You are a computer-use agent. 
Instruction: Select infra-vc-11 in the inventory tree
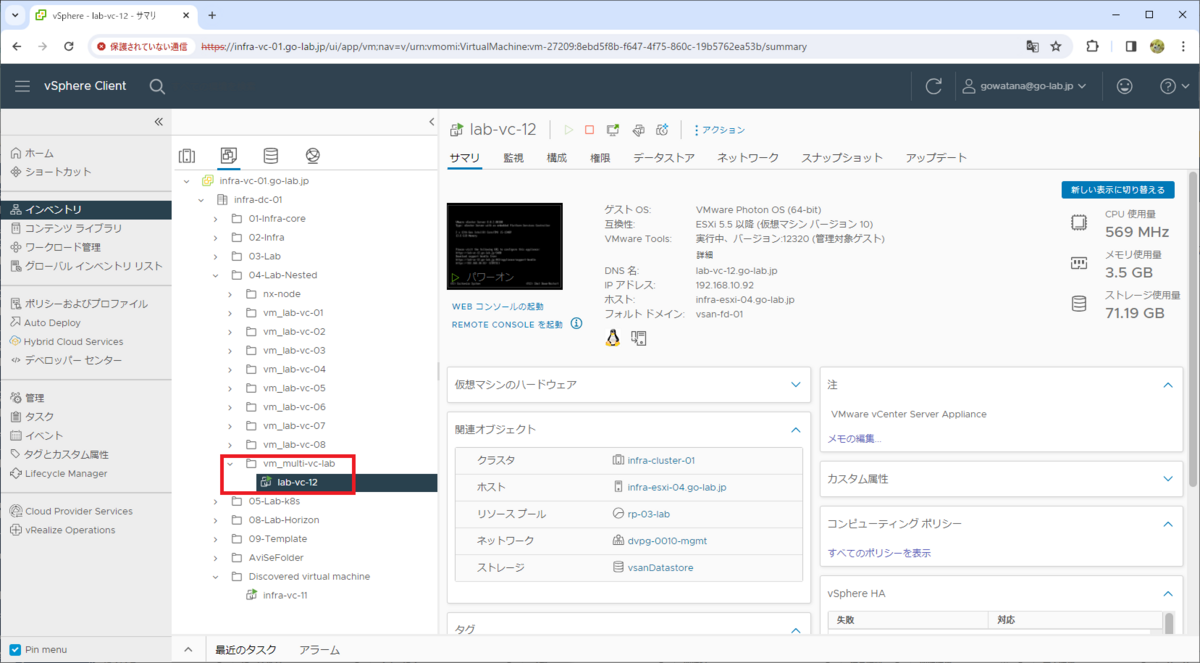pyautogui.click(x=285, y=595)
